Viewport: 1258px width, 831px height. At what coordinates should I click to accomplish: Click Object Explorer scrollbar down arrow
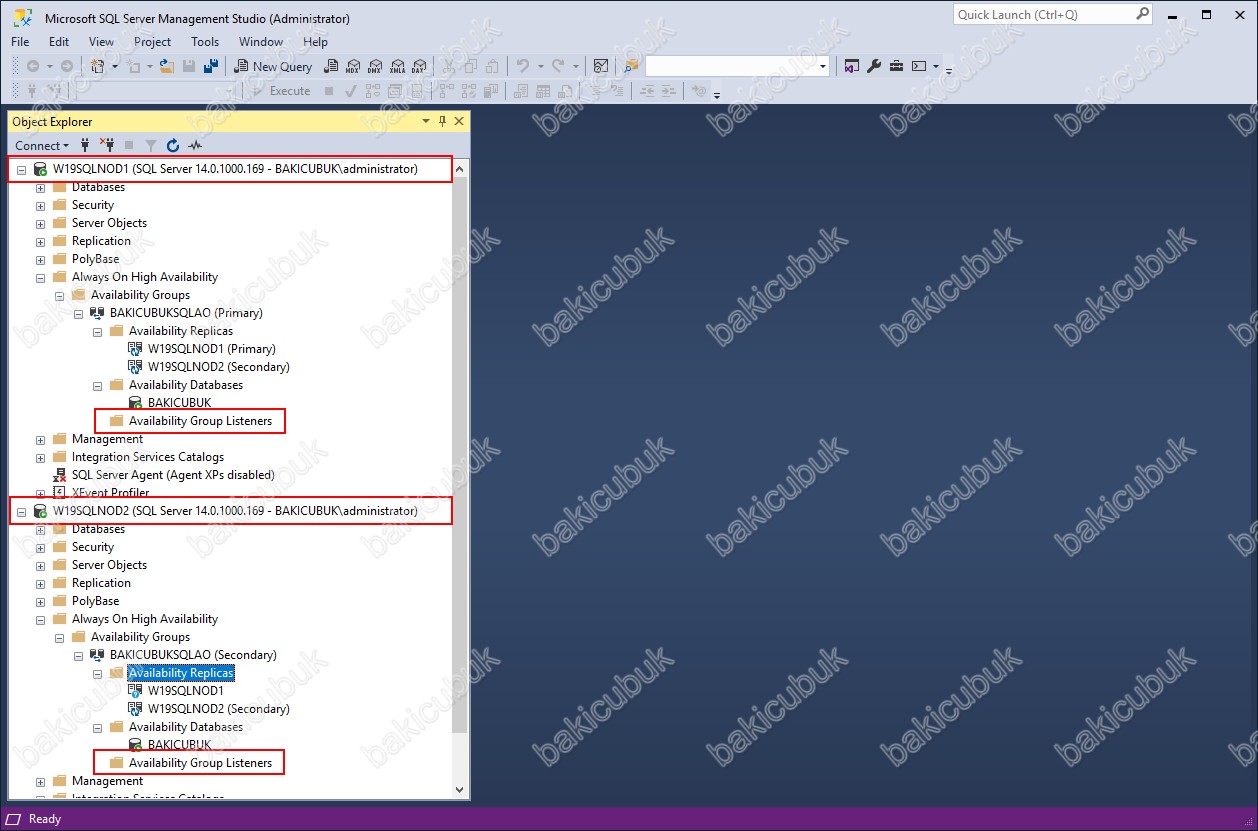click(x=460, y=790)
